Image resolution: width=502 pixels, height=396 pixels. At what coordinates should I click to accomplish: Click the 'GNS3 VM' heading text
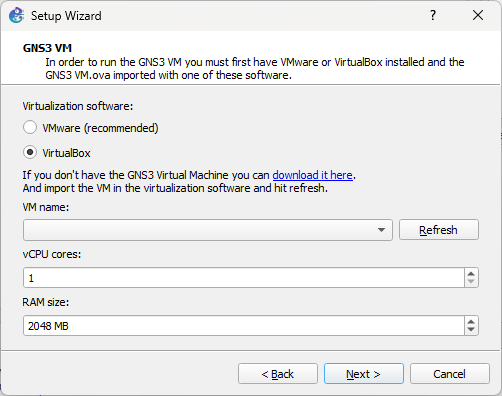click(x=47, y=48)
